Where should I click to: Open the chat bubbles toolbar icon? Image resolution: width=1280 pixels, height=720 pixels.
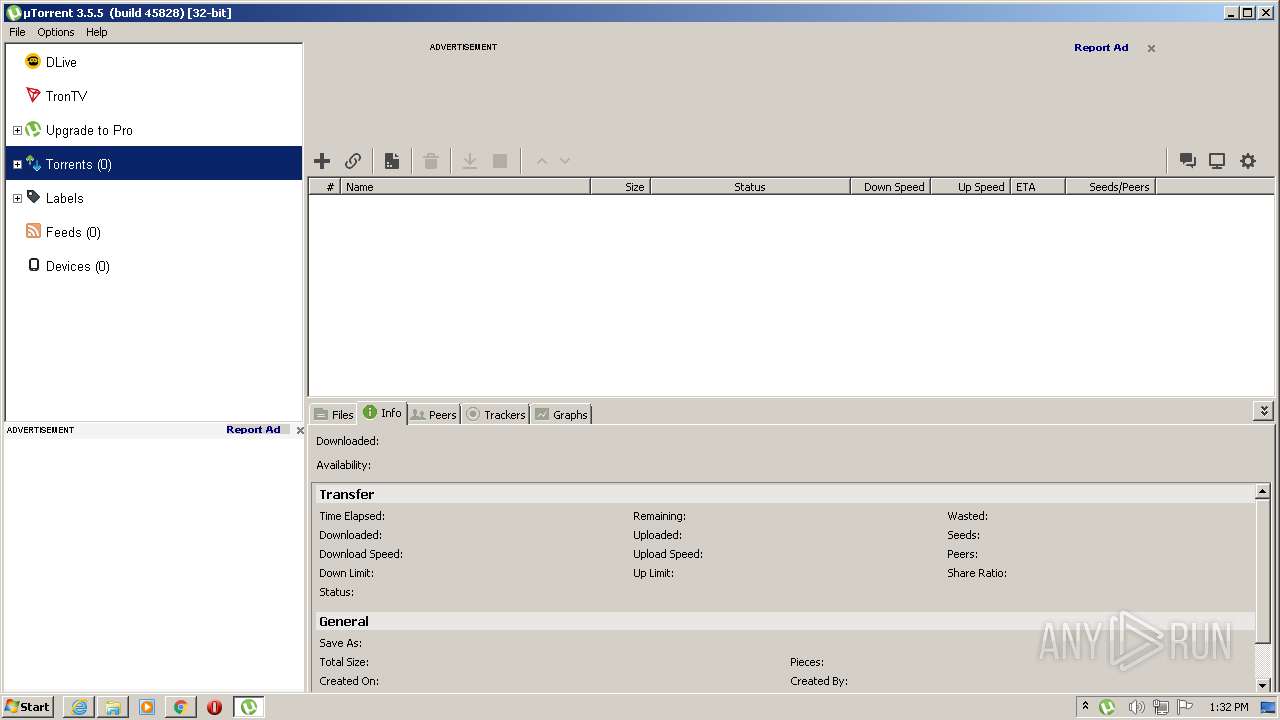(x=1188, y=161)
